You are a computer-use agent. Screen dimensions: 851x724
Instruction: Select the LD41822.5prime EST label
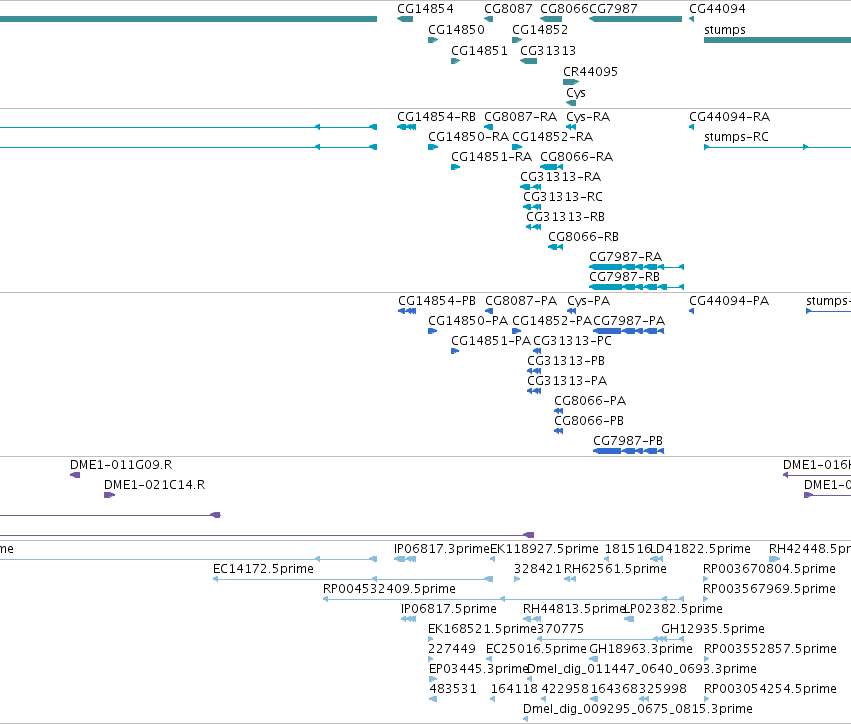coord(700,549)
